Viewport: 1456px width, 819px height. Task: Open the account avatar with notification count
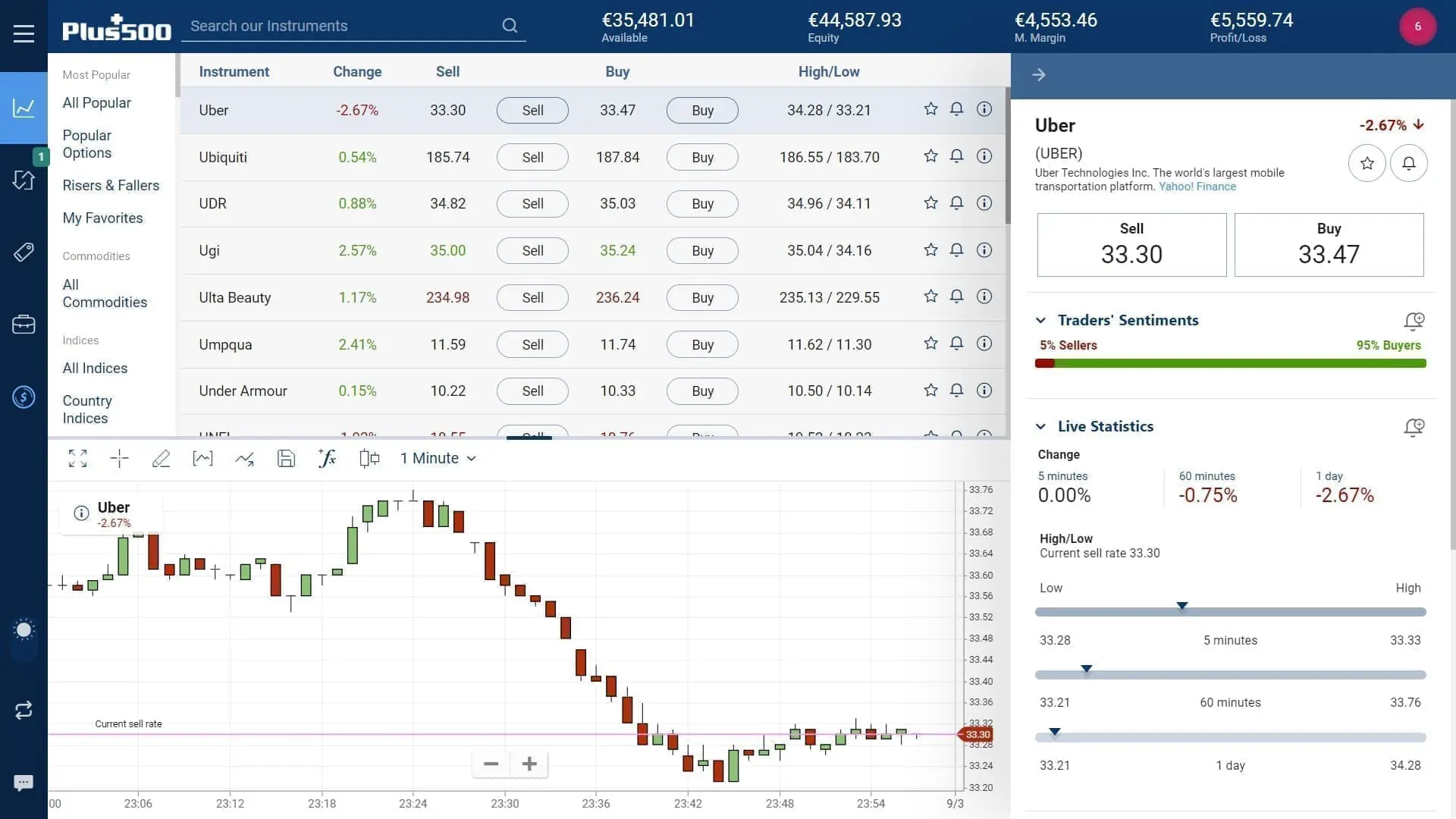[1417, 27]
